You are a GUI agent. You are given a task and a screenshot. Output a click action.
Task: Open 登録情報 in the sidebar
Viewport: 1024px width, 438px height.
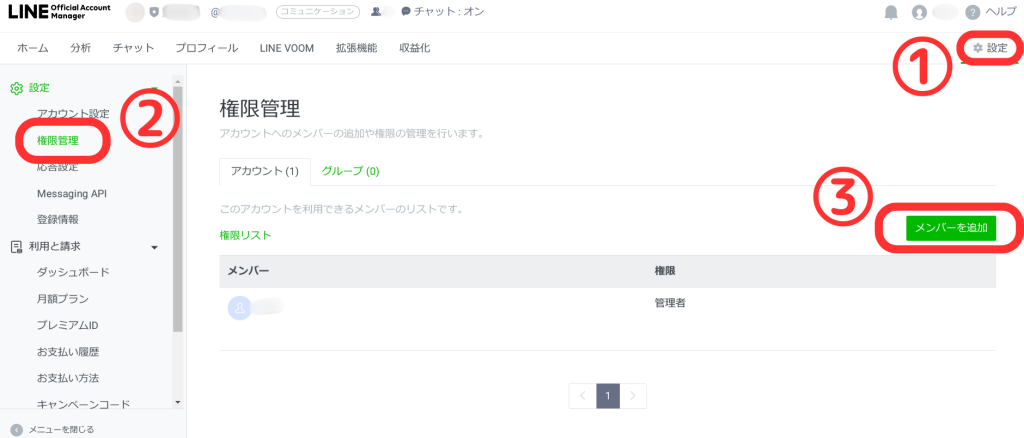click(x=58, y=220)
